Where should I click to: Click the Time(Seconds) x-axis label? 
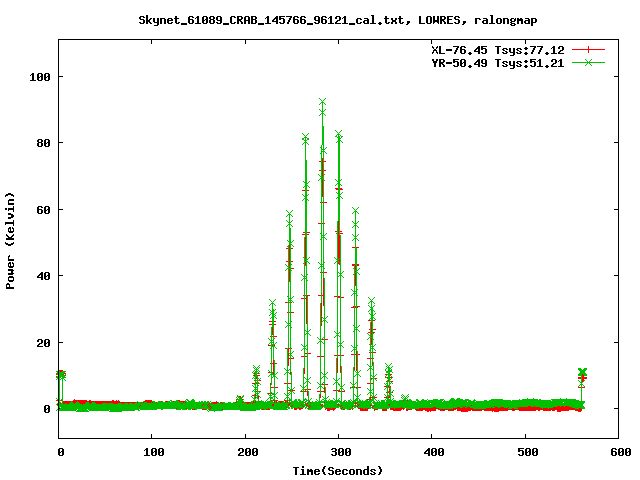click(338, 470)
